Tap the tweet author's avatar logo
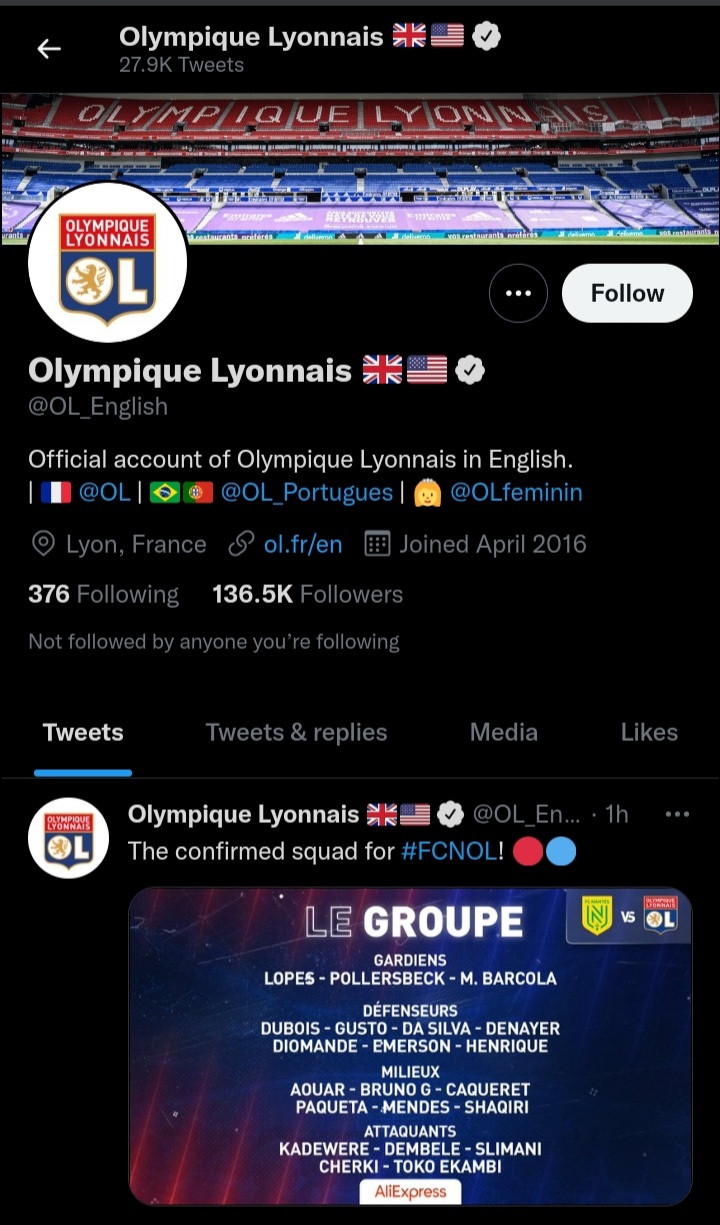Viewport: 720px width, 1225px height. click(68, 838)
